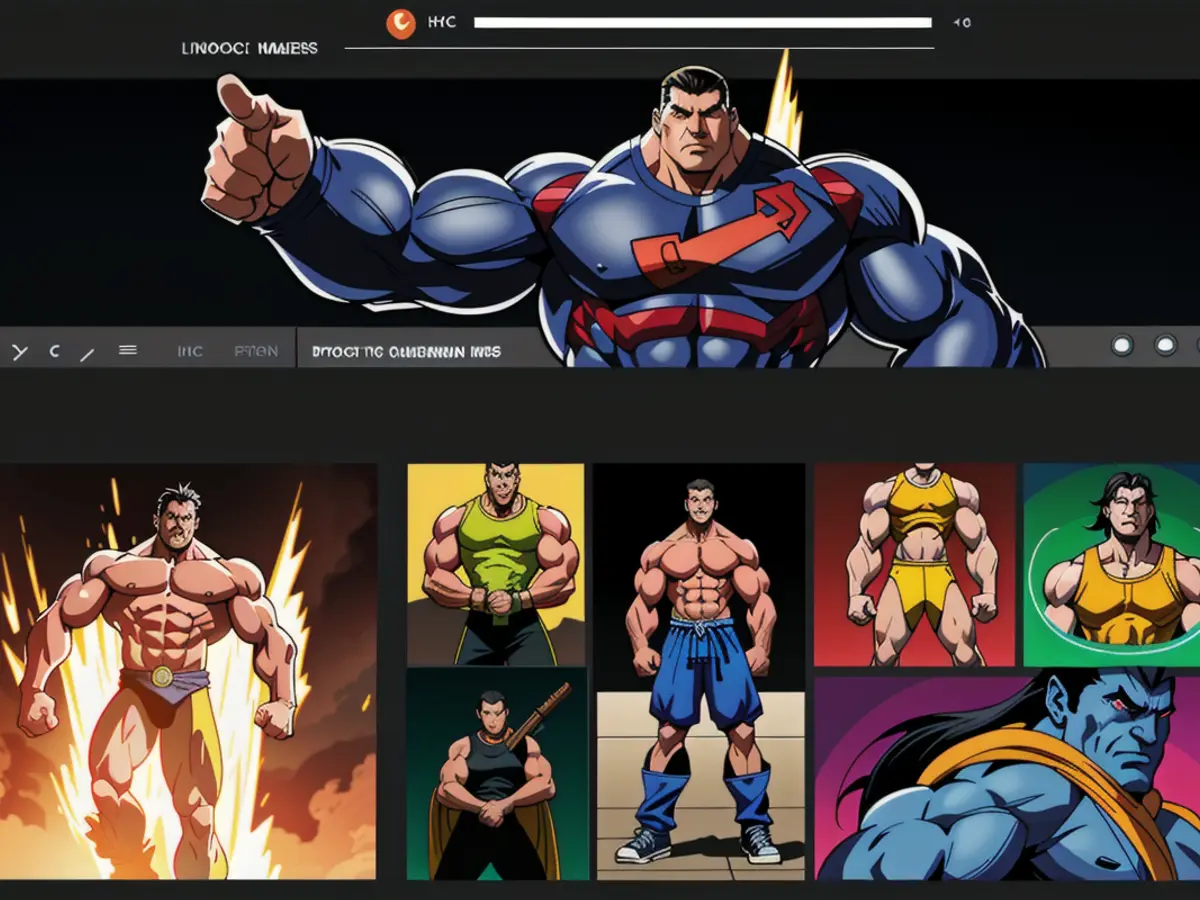Image resolution: width=1200 pixels, height=900 pixels.
Task: Click the thin line slider under the progress bar
Action: [x=639, y=48]
